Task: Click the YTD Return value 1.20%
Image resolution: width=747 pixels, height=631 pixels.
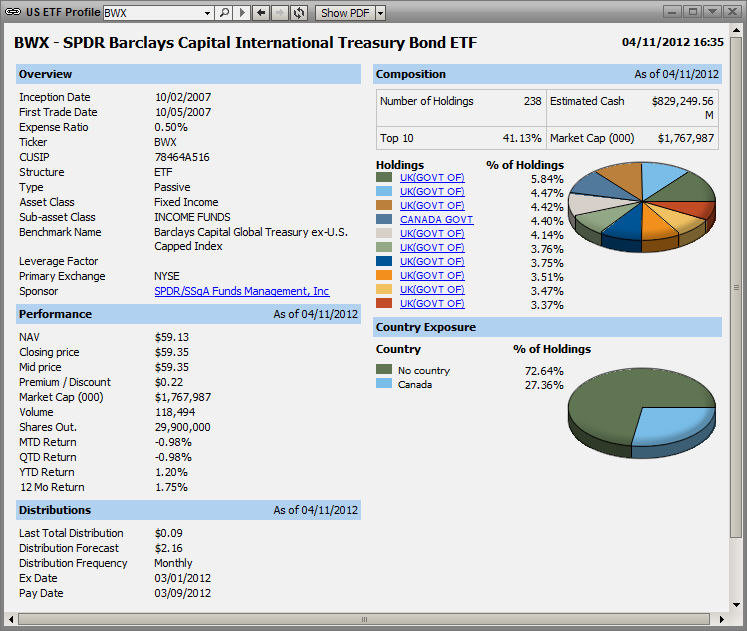Action: [x=171, y=472]
